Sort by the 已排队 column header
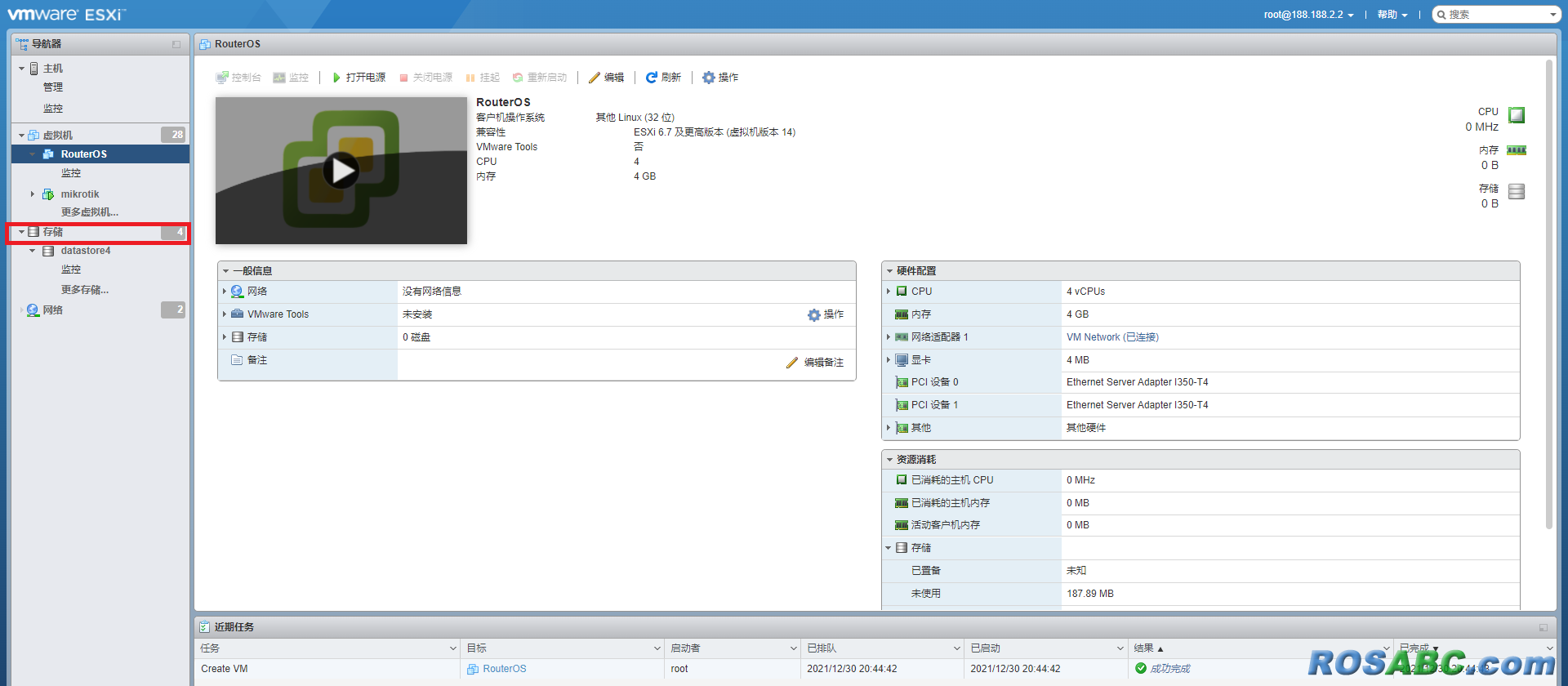This screenshot has width=1568, height=686. [x=822, y=648]
